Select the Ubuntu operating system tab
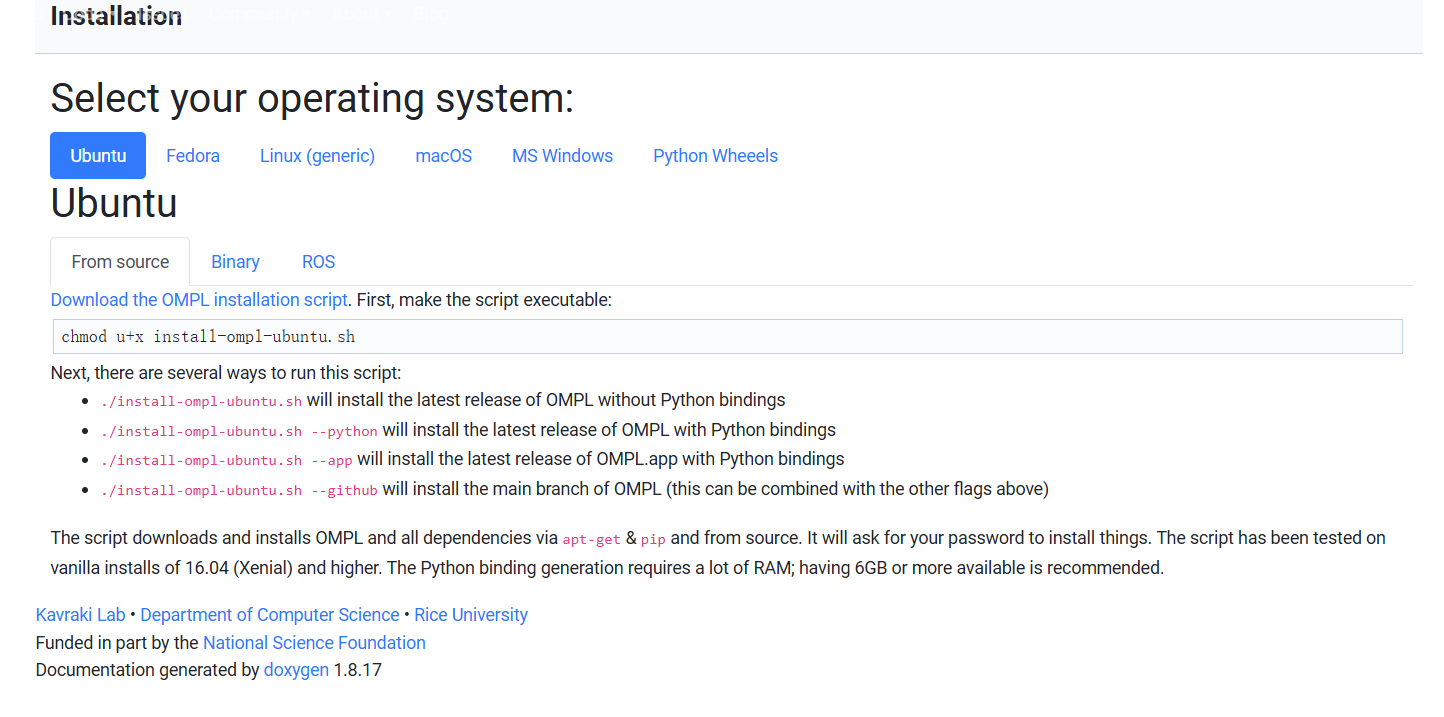 click(x=97, y=155)
